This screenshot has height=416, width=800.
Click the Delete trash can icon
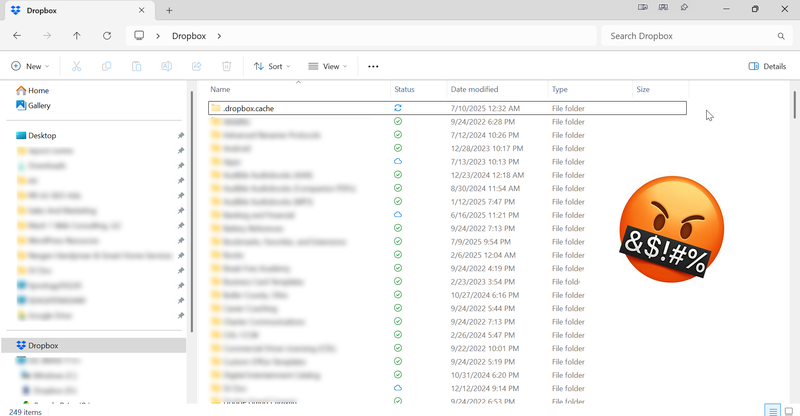point(226,66)
